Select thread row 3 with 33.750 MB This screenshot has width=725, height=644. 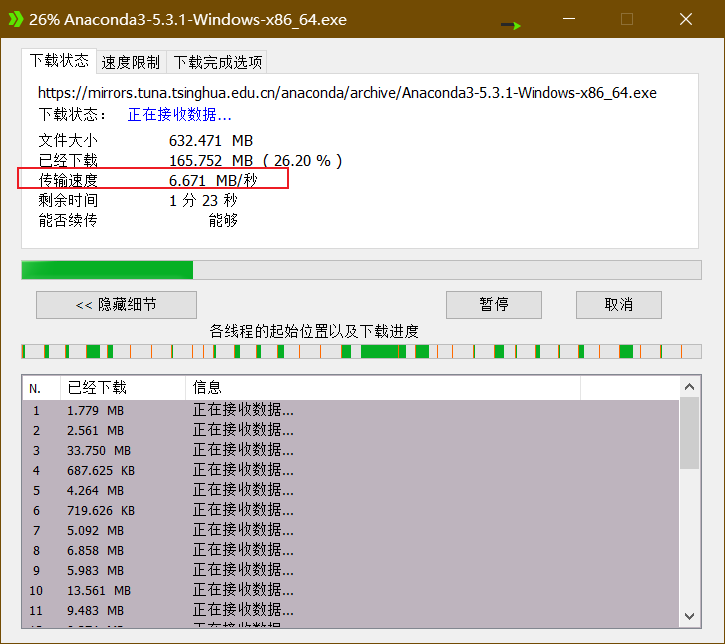coord(350,450)
